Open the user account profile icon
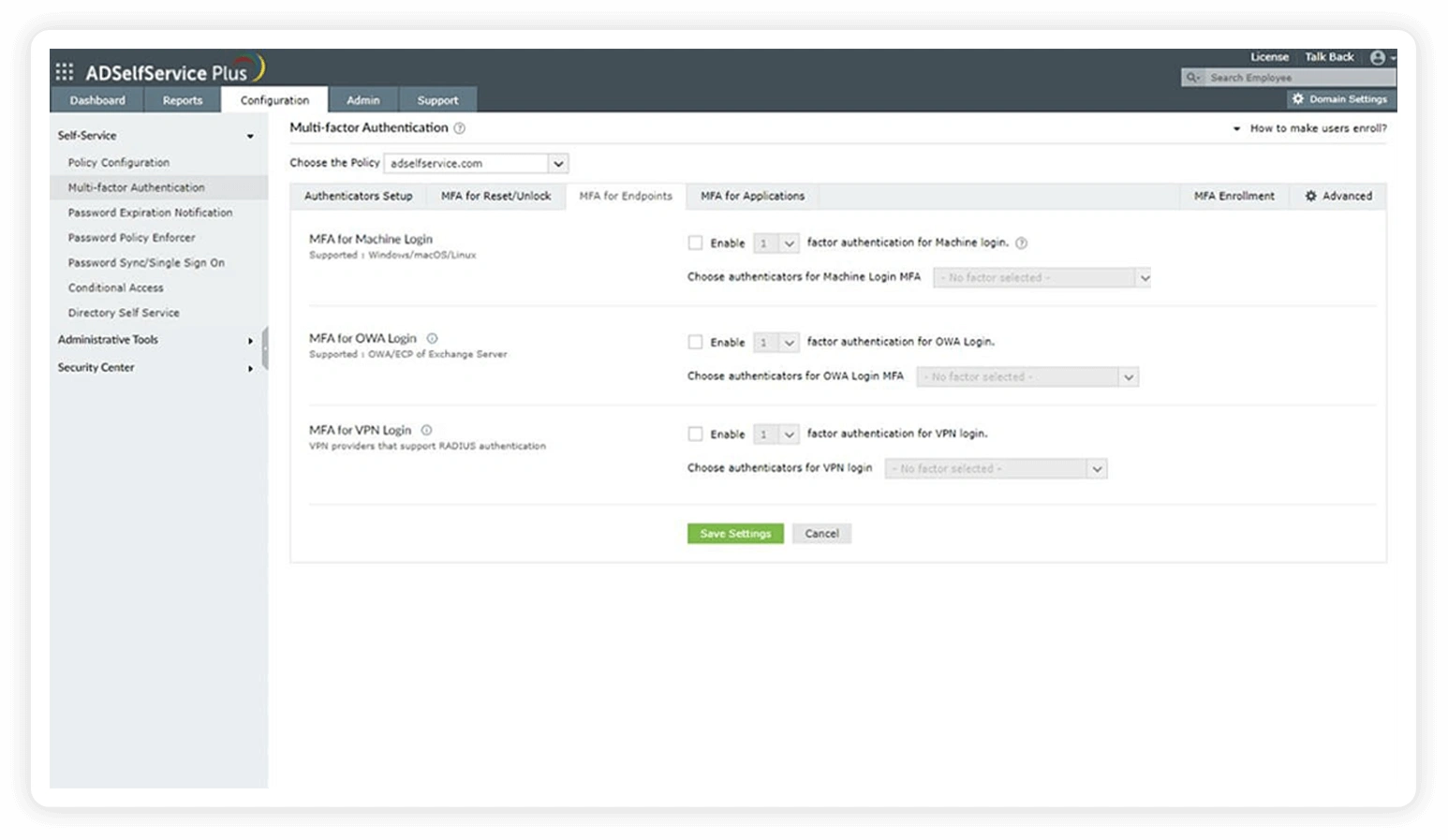This screenshot has width=1448, height=840. point(1376,56)
